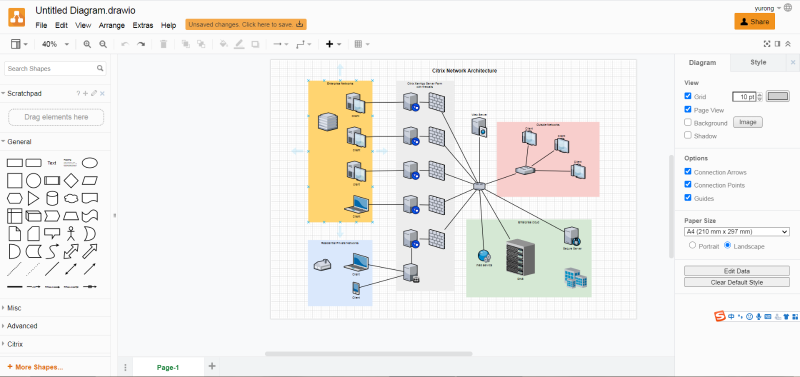
Task: Click the To Front toolbar icon
Action: point(186,44)
